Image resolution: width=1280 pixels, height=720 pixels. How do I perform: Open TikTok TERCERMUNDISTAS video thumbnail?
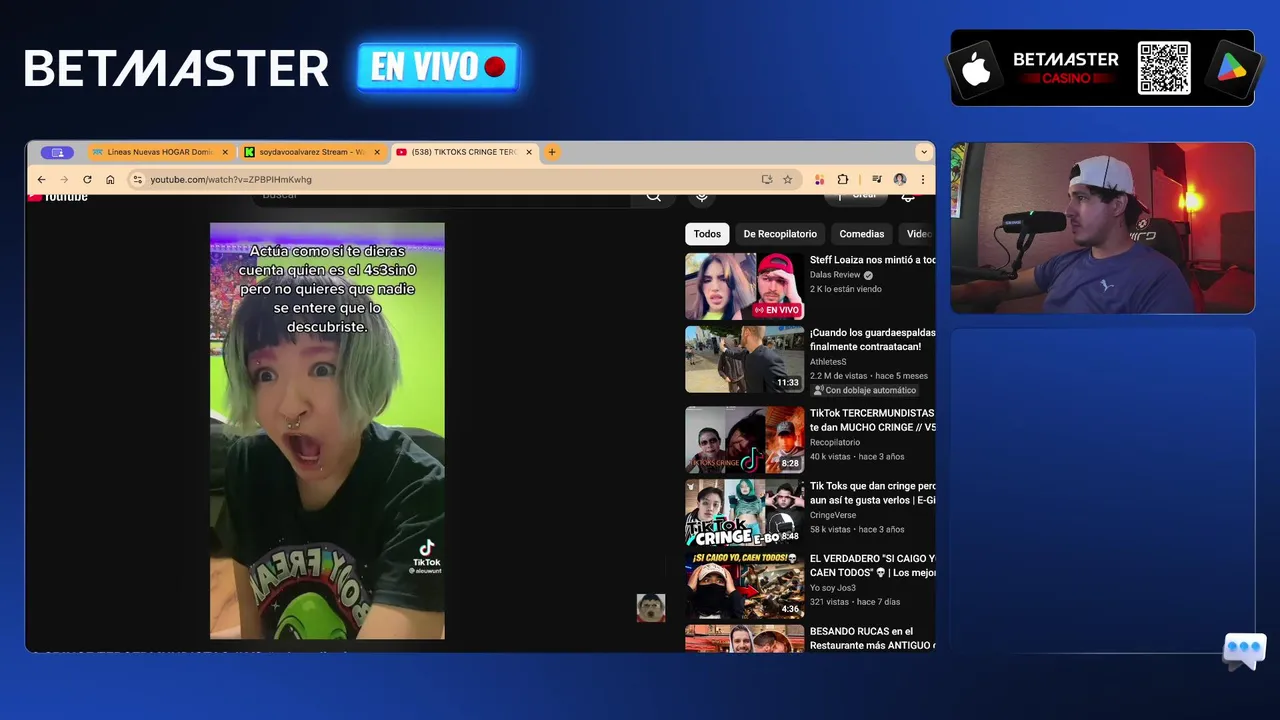coord(744,439)
